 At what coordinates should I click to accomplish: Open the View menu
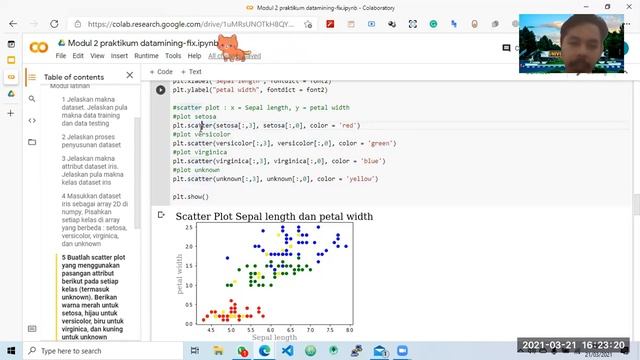coord(97,56)
